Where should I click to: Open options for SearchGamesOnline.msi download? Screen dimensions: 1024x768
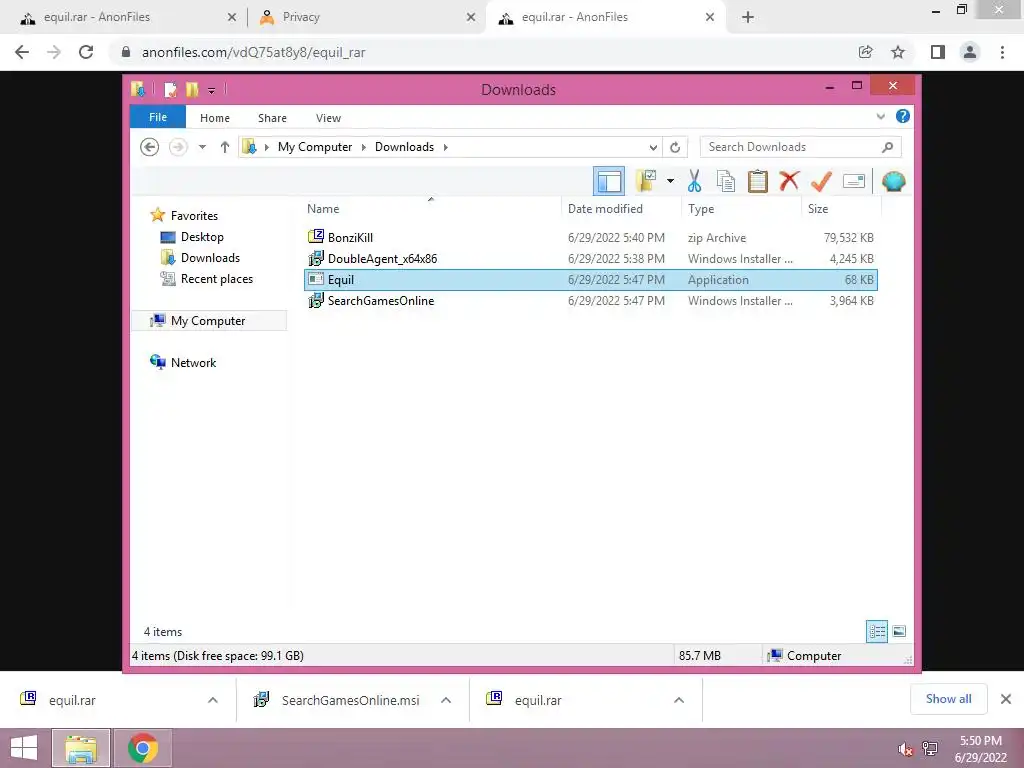pyautogui.click(x=446, y=700)
